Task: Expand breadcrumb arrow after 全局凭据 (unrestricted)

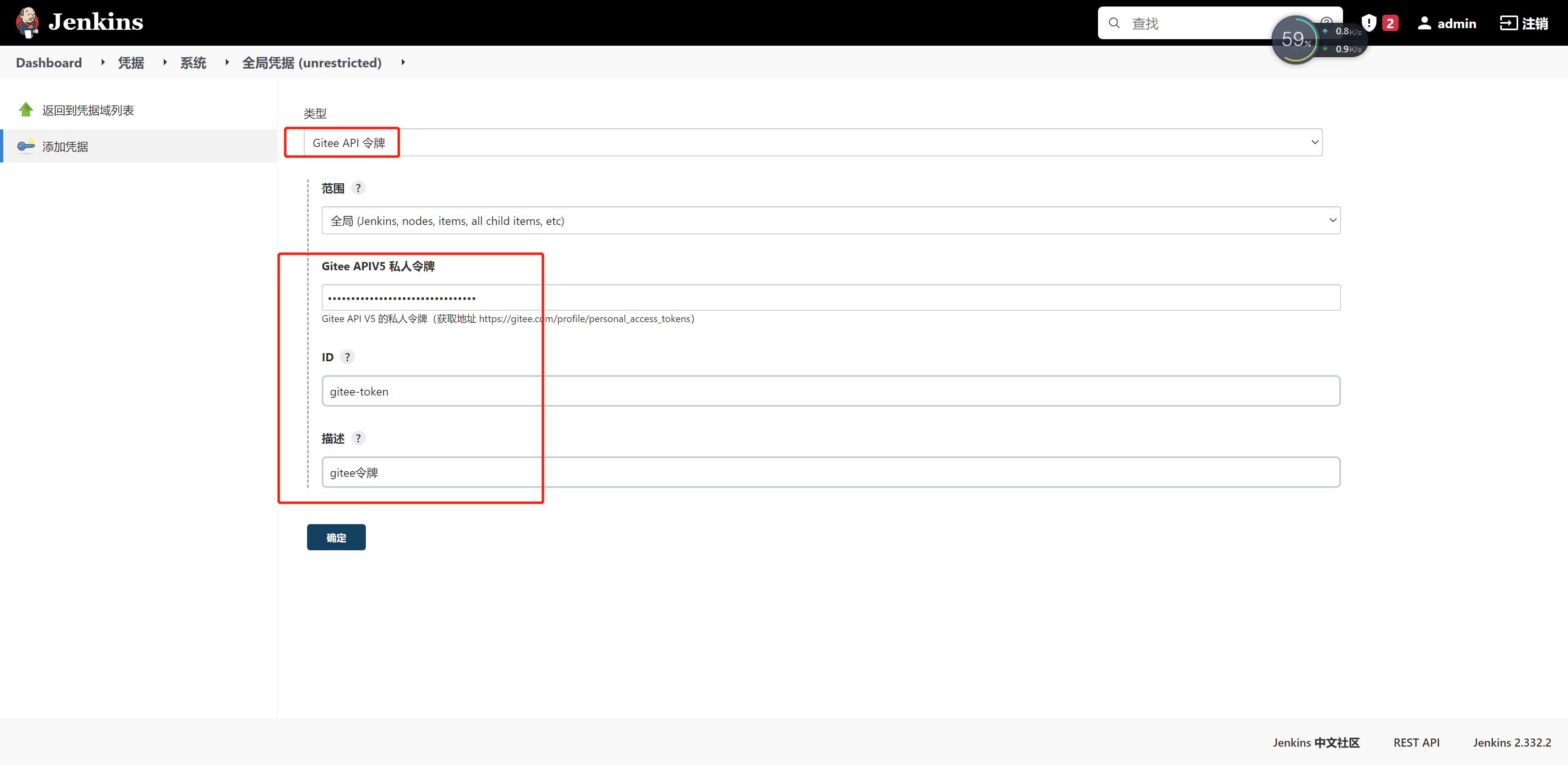Action: coord(403,63)
